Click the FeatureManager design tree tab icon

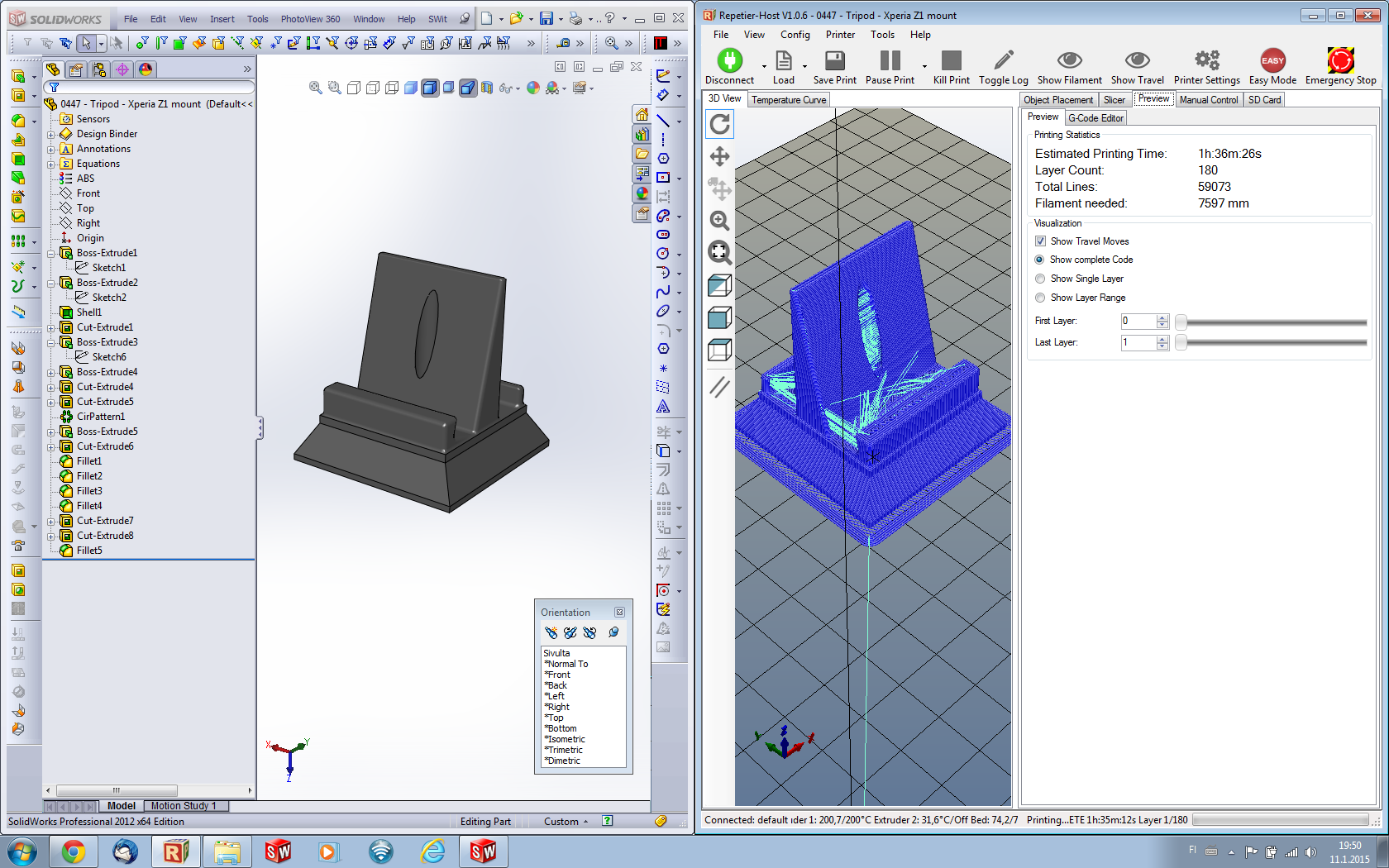54,69
